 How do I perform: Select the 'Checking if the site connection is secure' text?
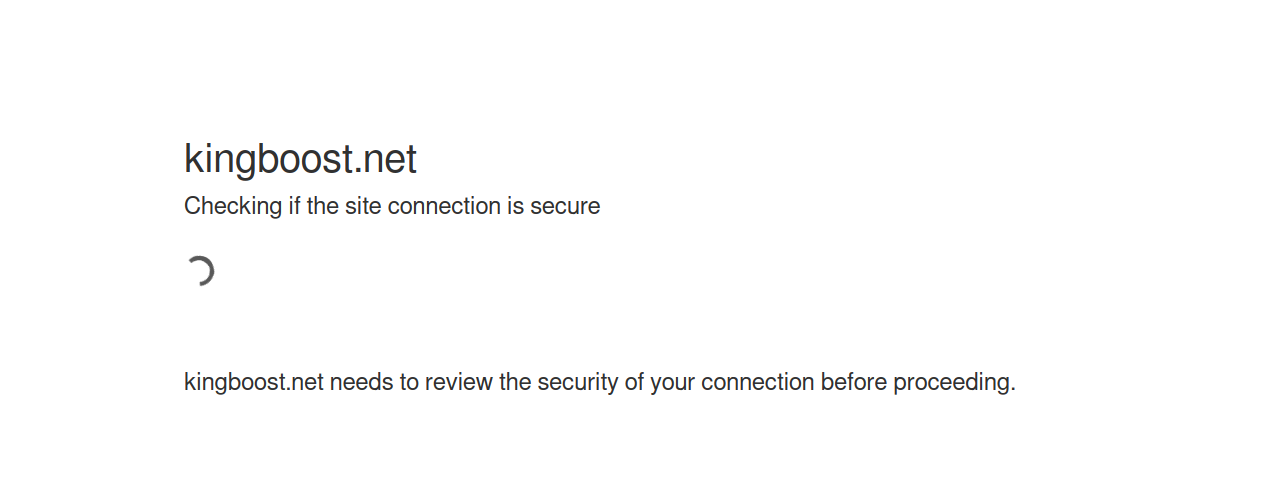click(x=392, y=207)
